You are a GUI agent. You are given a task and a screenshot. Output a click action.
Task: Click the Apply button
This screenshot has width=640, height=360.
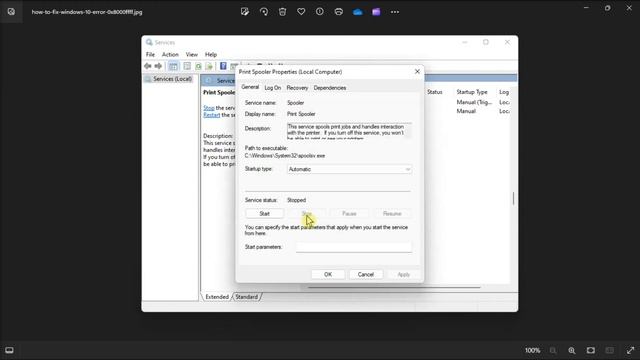pos(404,274)
